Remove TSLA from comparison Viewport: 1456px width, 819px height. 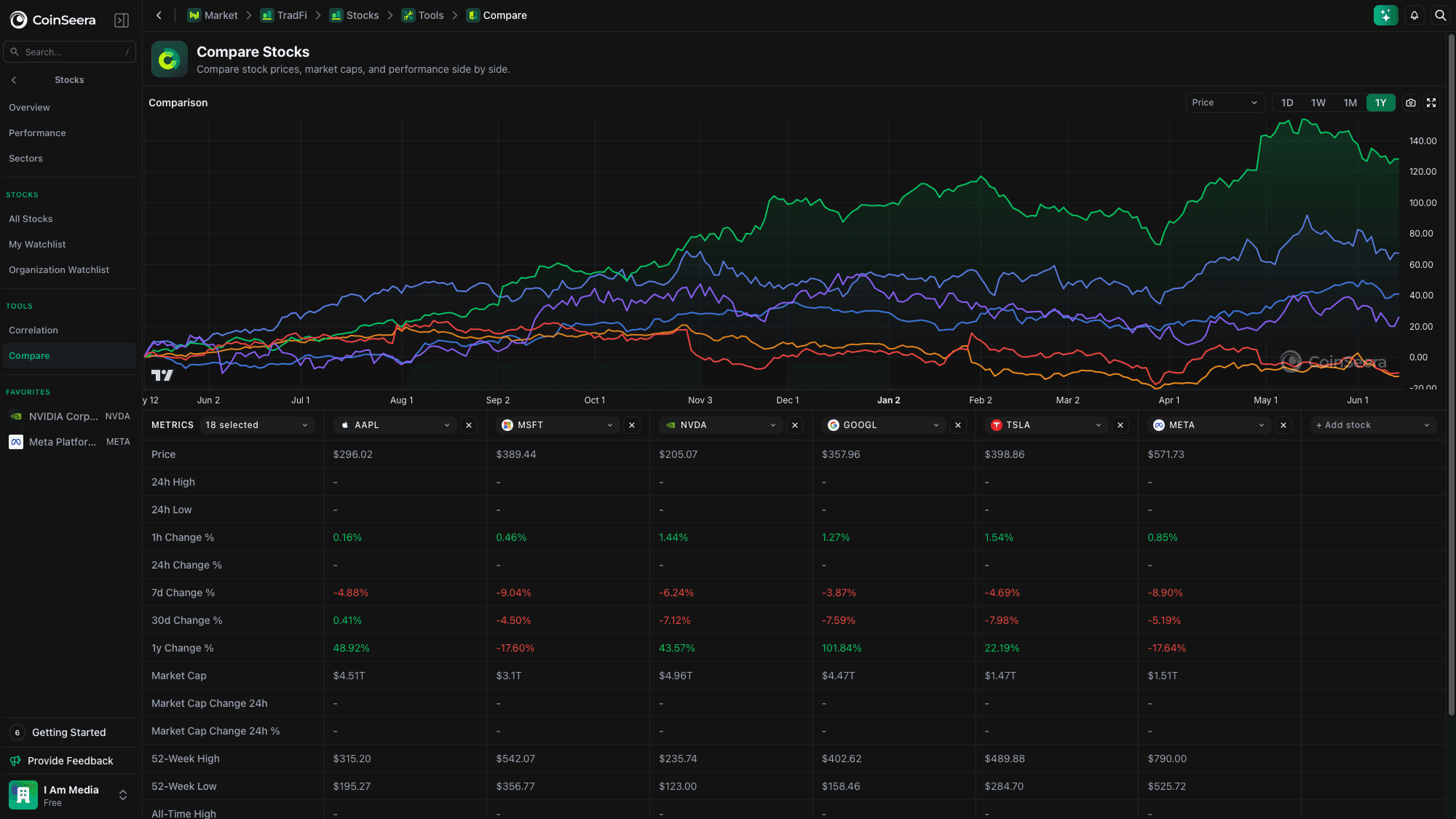[1120, 425]
